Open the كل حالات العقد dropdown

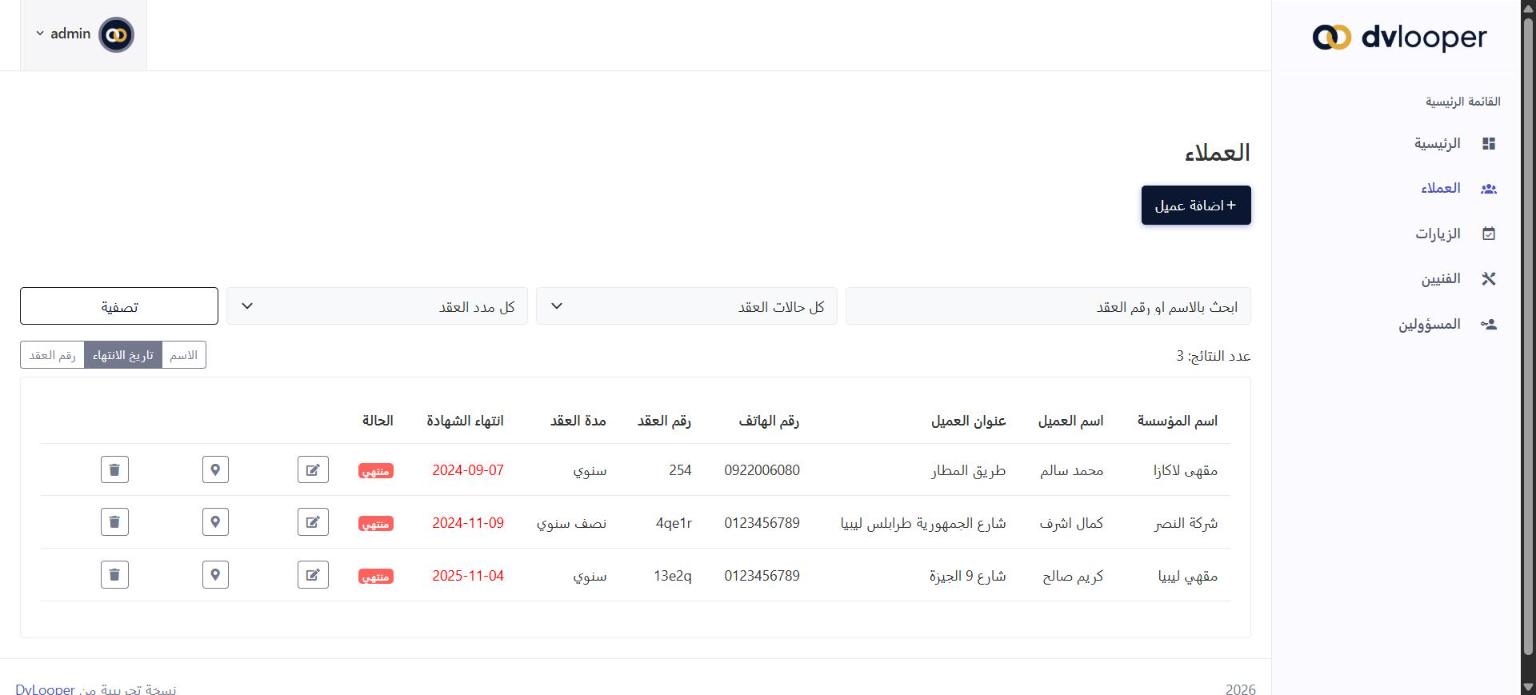coord(687,306)
